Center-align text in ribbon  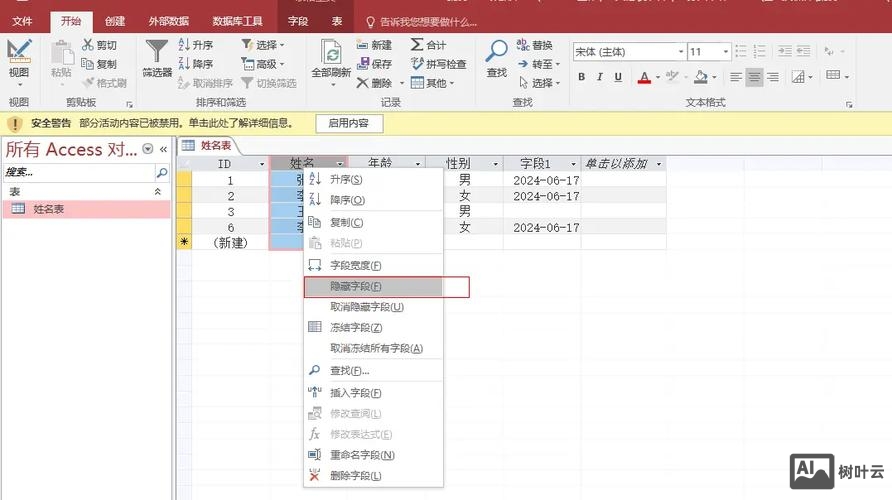754,77
